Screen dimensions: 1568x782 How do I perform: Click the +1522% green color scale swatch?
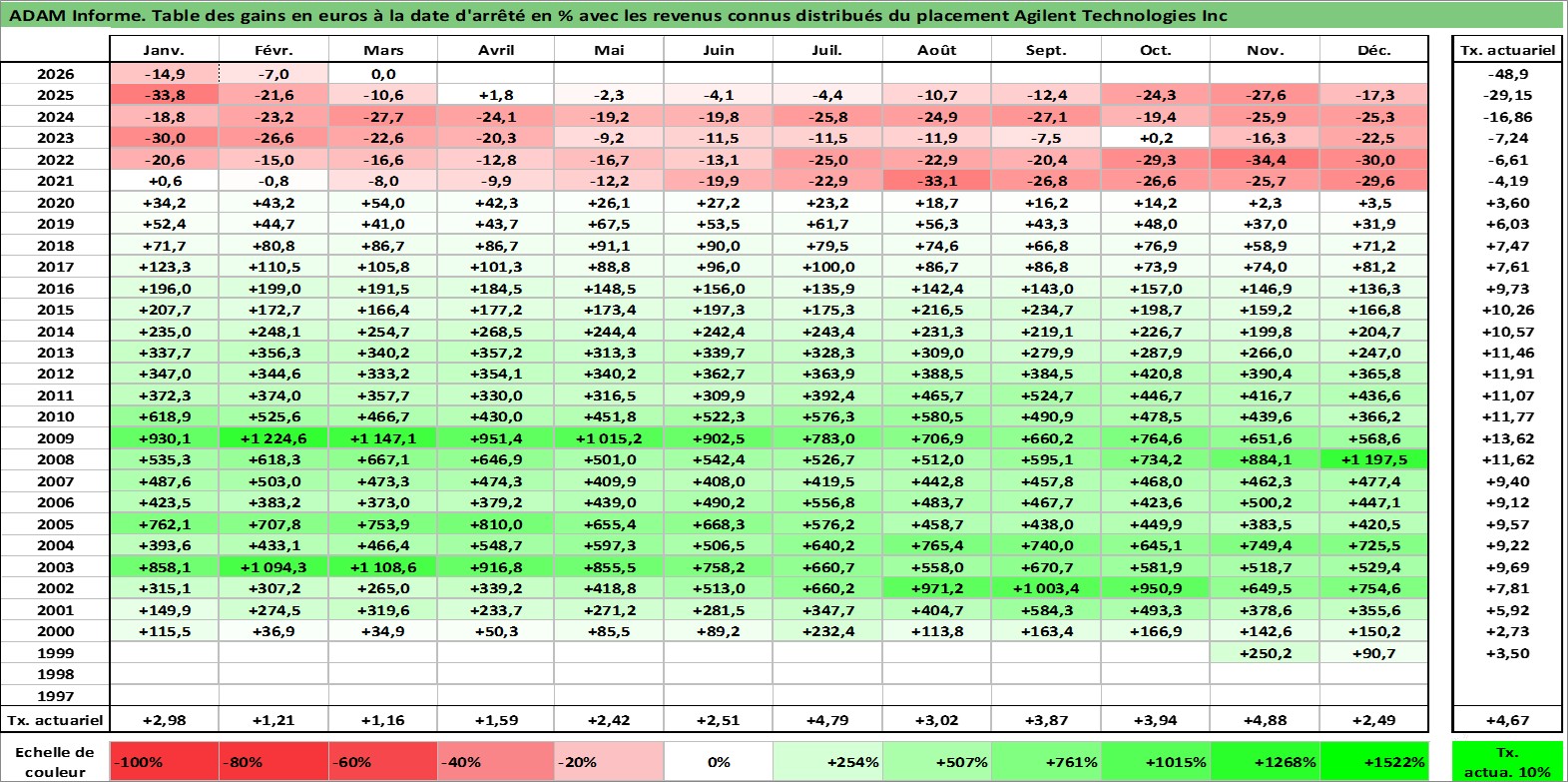pos(1372,761)
